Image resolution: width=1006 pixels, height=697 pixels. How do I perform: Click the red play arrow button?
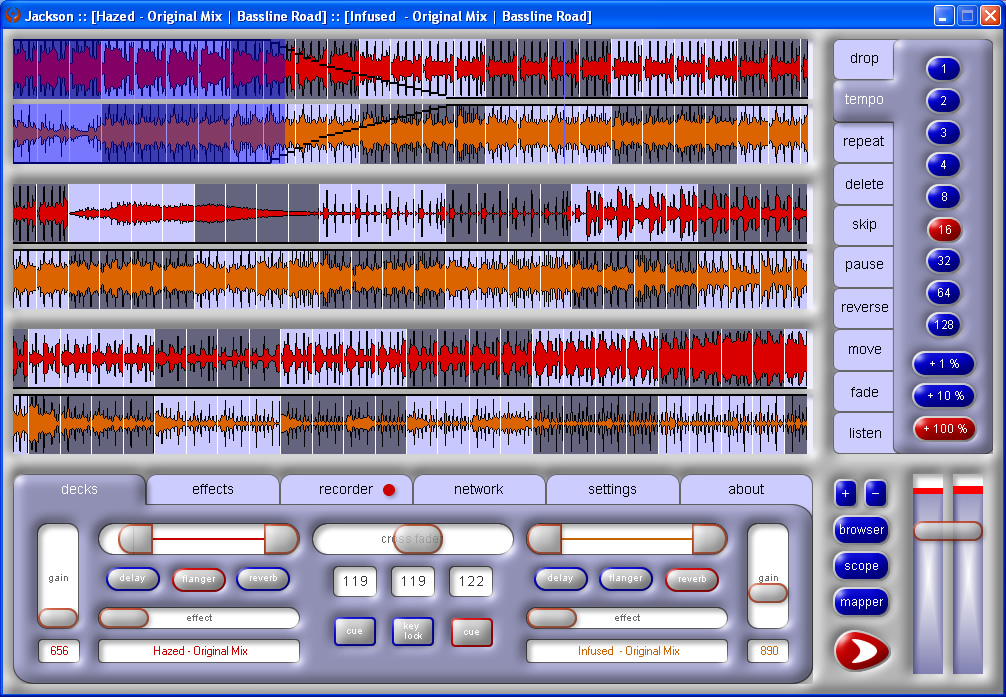click(861, 651)
